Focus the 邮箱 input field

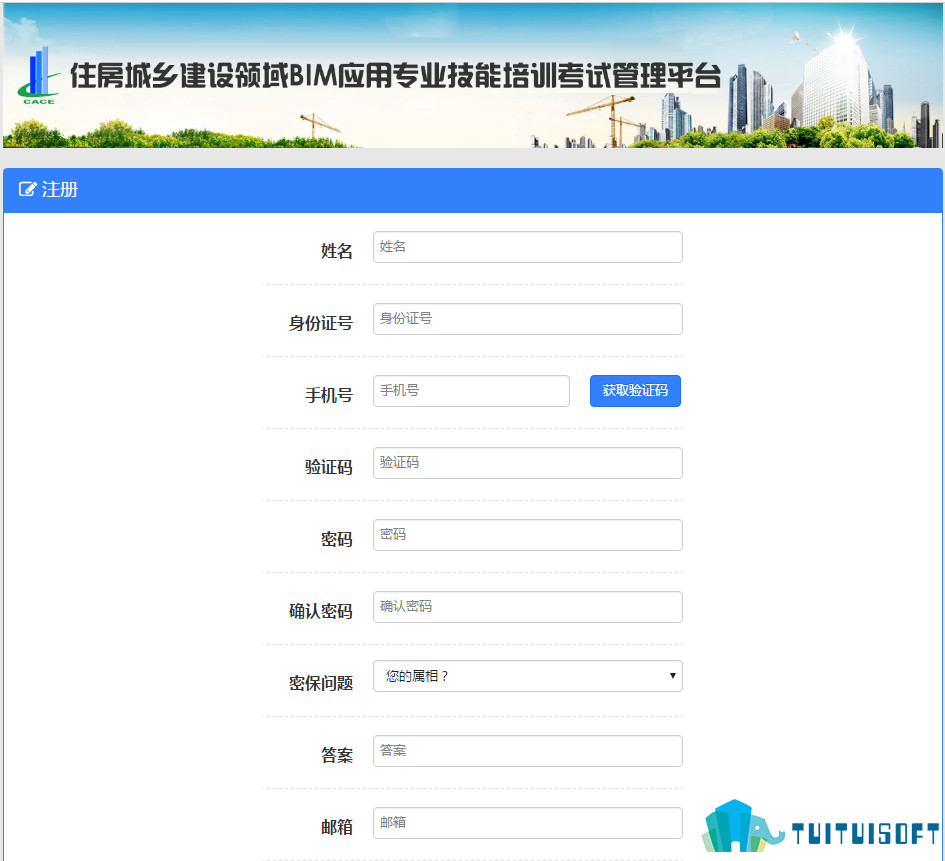527,823
